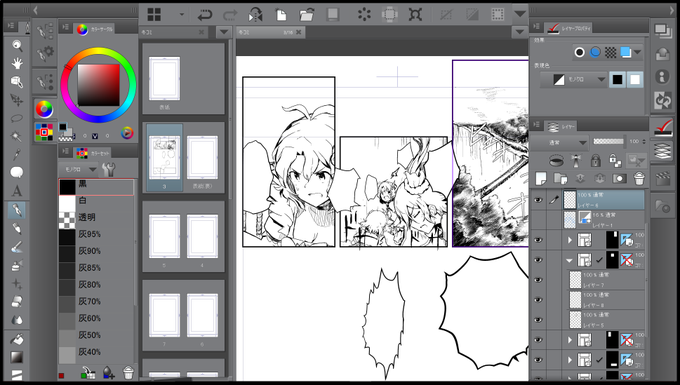Open the blending mode 通常 dropdown
The image size is (680, 385).
pos(560,142)
